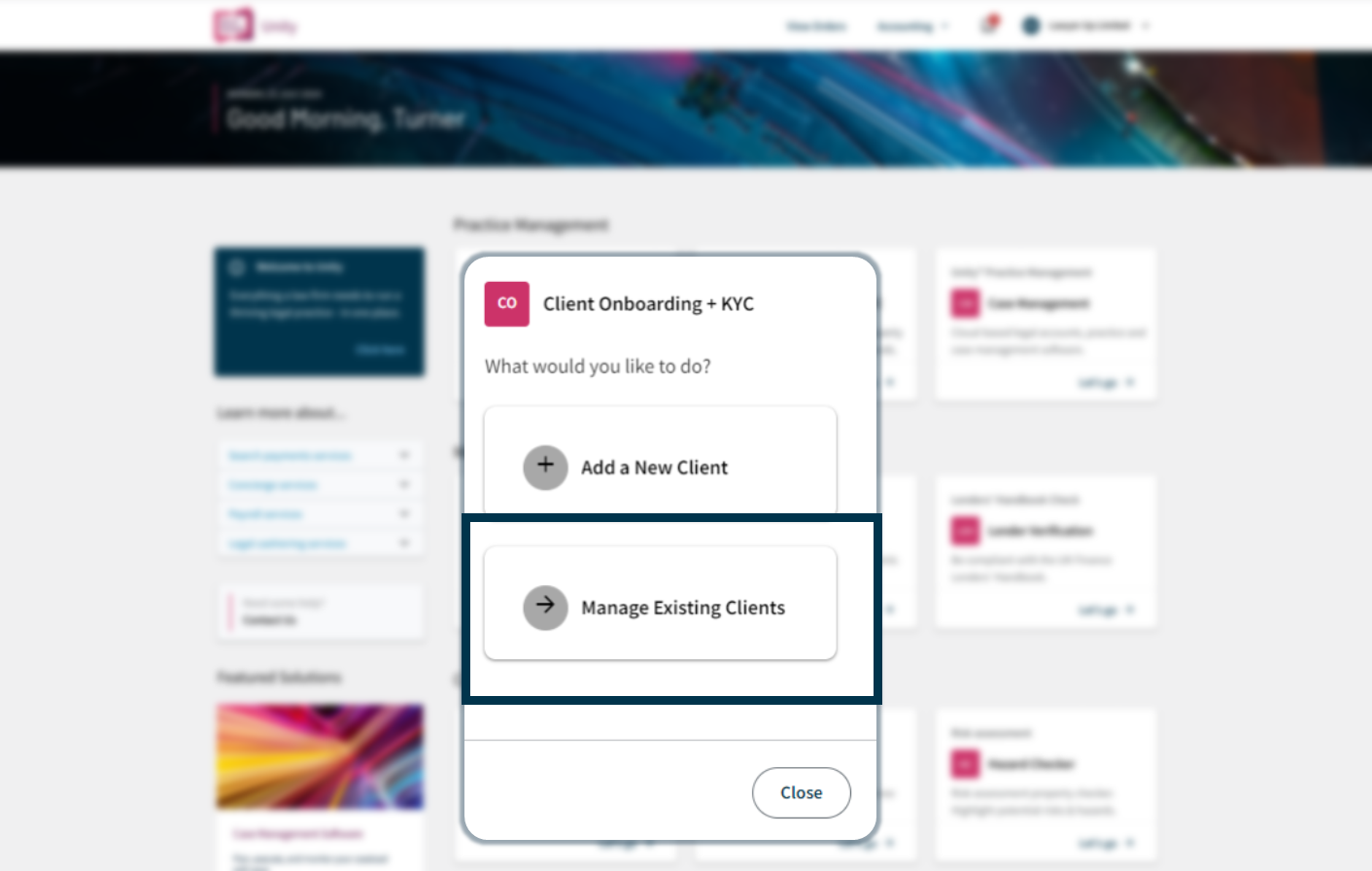Click the Let's go link on Case Management card
1372x871 pixels.
click(1107, 383)
